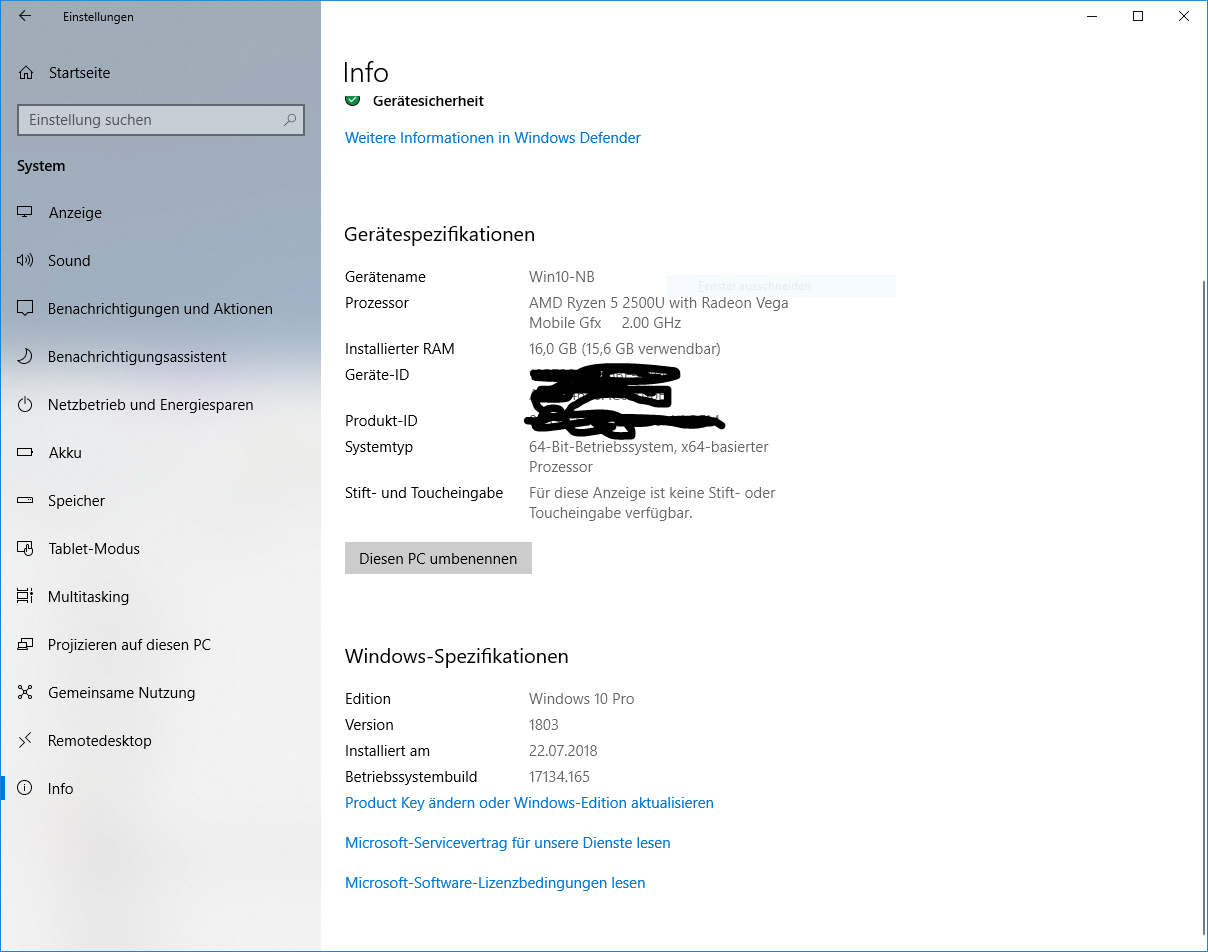Click the Multitasking icon

[26, 596]
